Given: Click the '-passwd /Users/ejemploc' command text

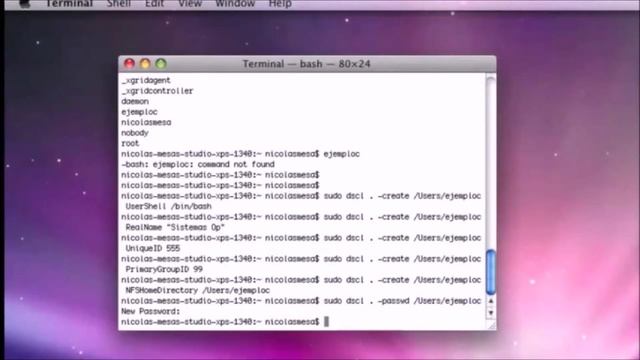Looking at the screenshot, I should [x=429, y=301].
